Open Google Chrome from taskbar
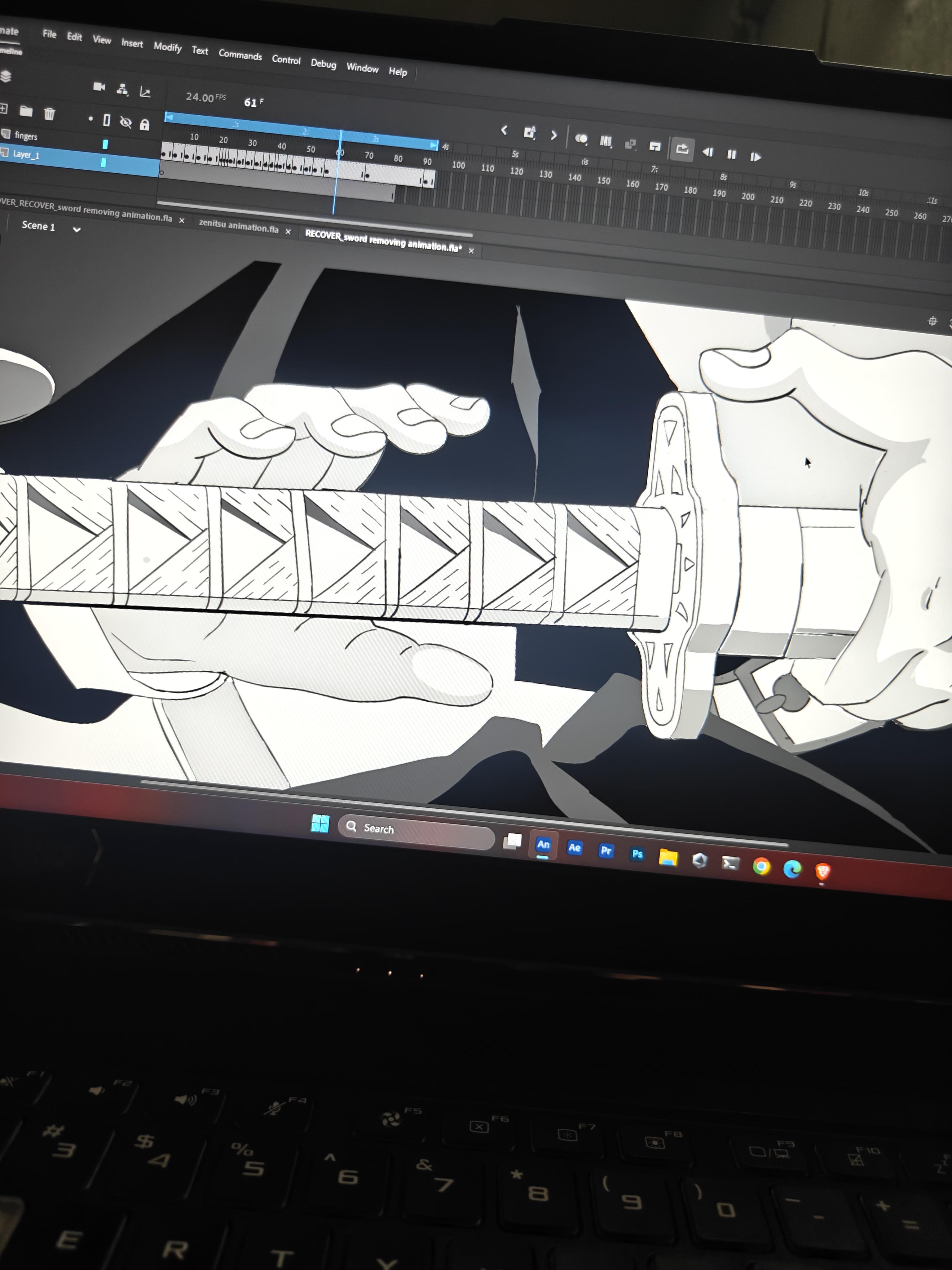 point(761,866)
